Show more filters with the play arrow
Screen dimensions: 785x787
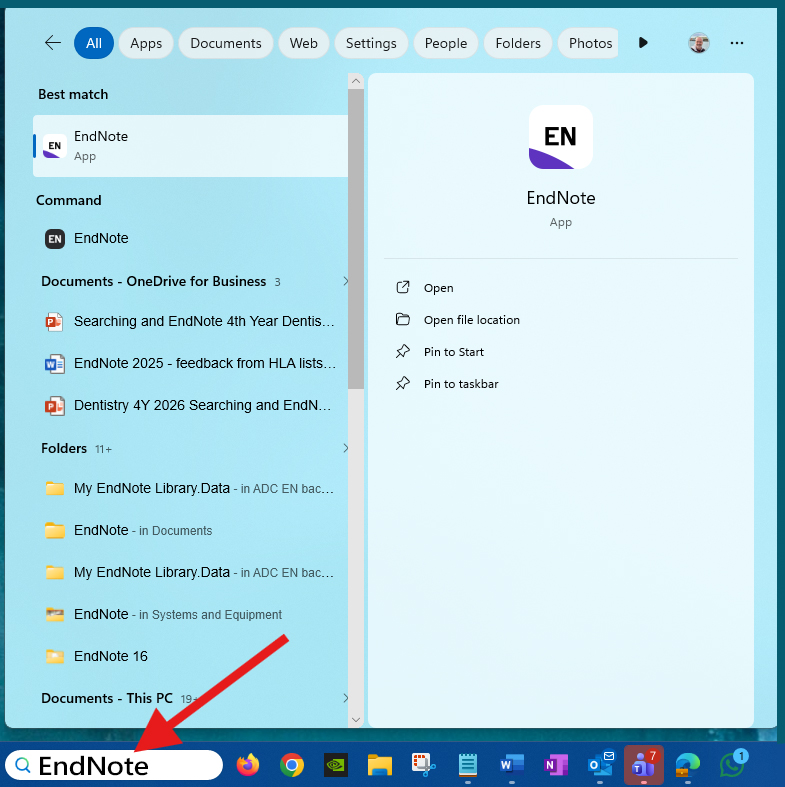tap(643, 43)
